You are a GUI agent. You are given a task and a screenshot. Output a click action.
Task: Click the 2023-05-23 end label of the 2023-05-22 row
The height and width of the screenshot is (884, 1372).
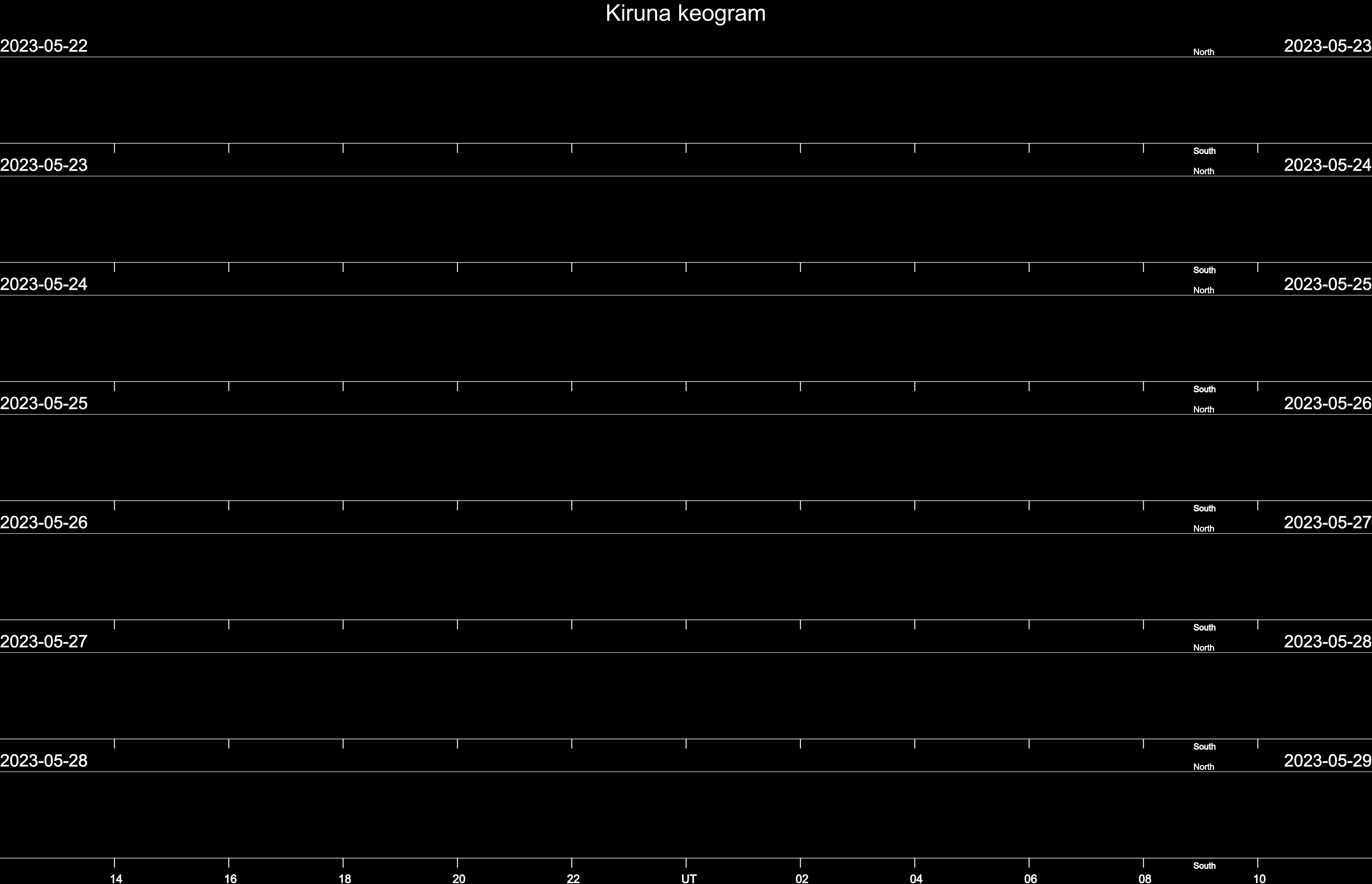point(1328,46)
